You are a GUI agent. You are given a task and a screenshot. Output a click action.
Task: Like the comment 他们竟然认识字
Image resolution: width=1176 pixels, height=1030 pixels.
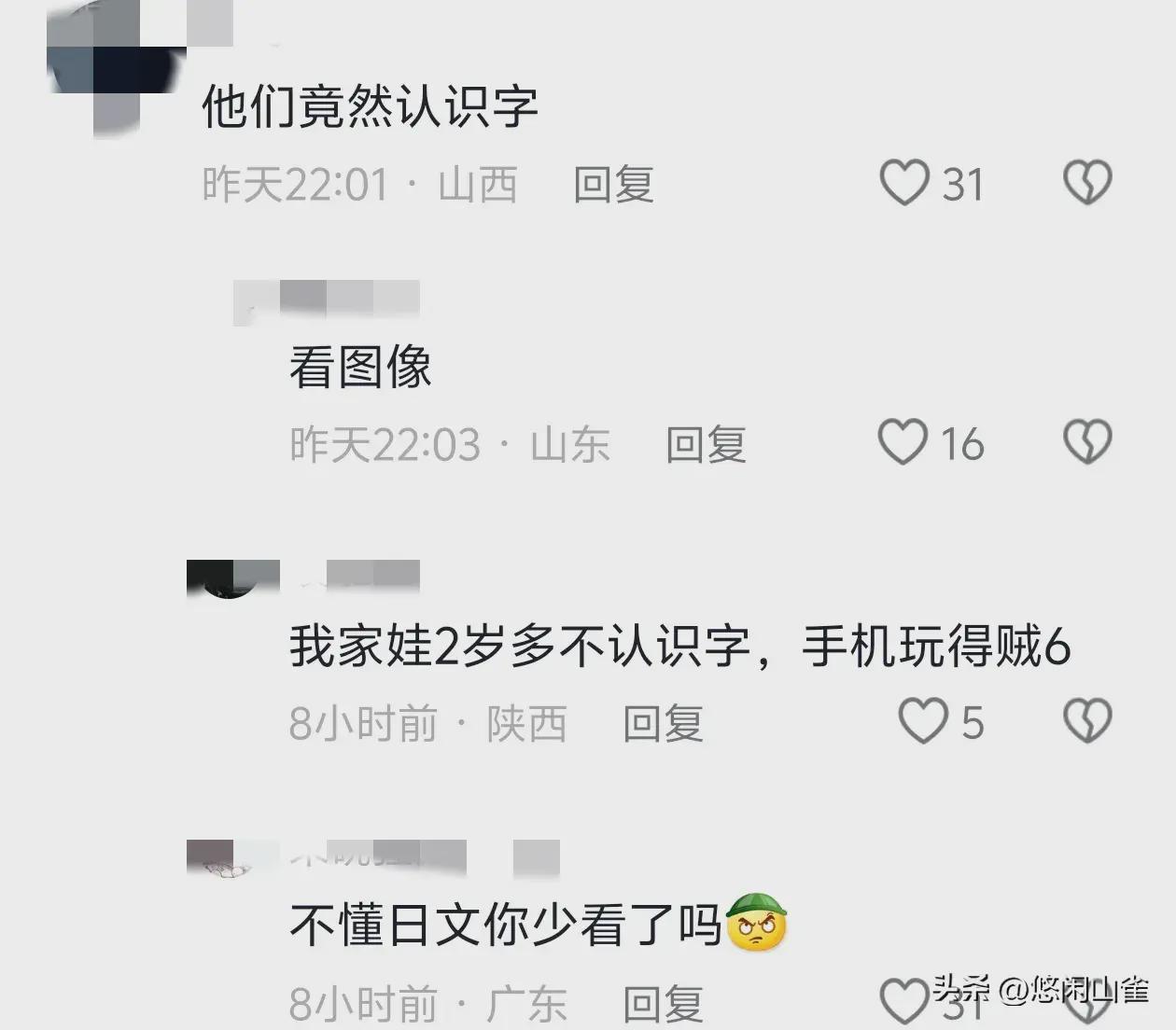pyautogui.click(x=904, y=183)
